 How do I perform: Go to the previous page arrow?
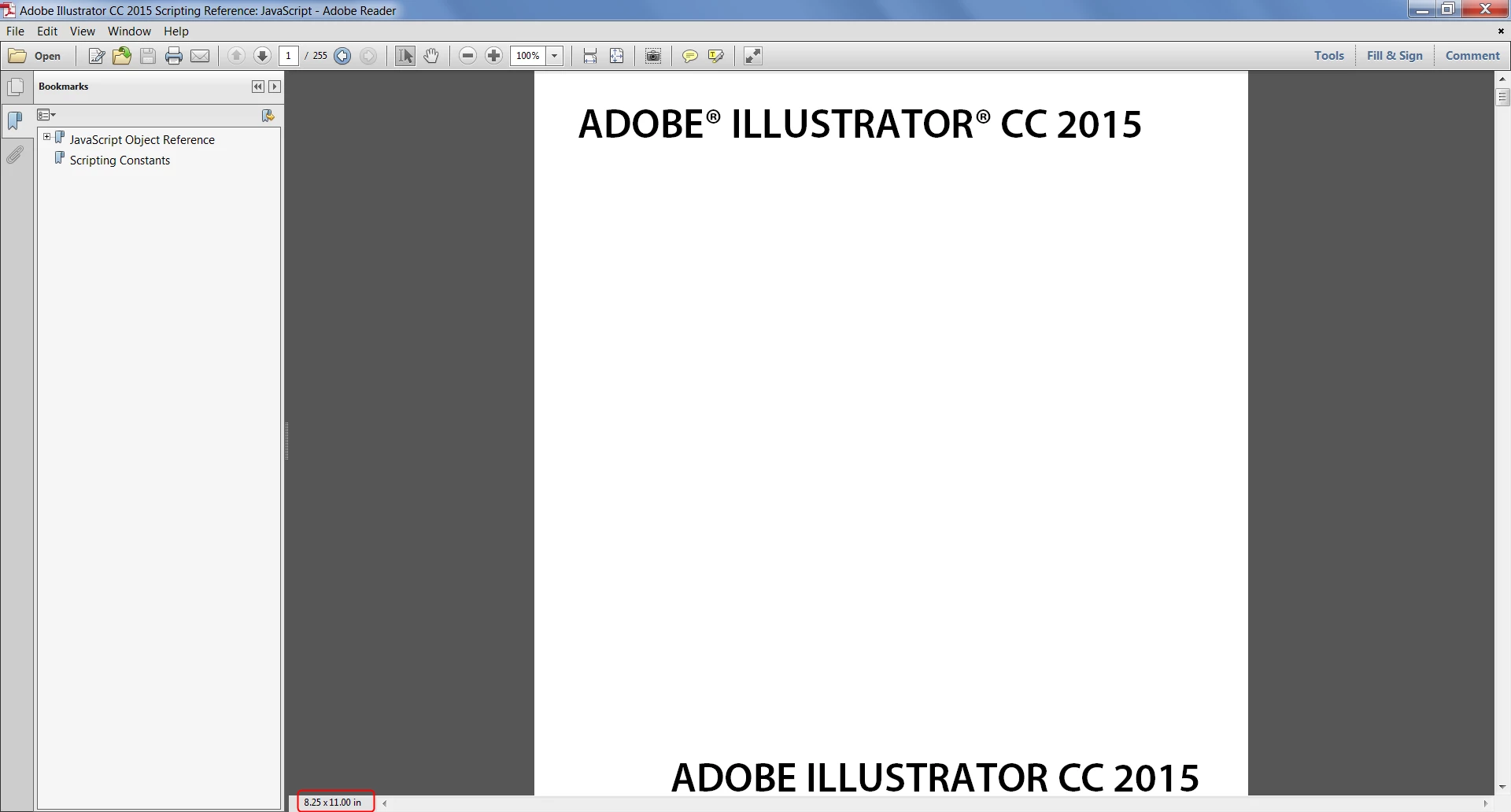pos(236,56)
